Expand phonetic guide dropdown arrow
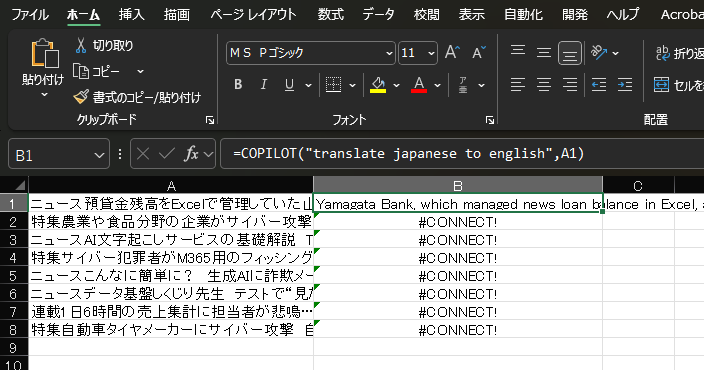 click(x=481, y=85)
